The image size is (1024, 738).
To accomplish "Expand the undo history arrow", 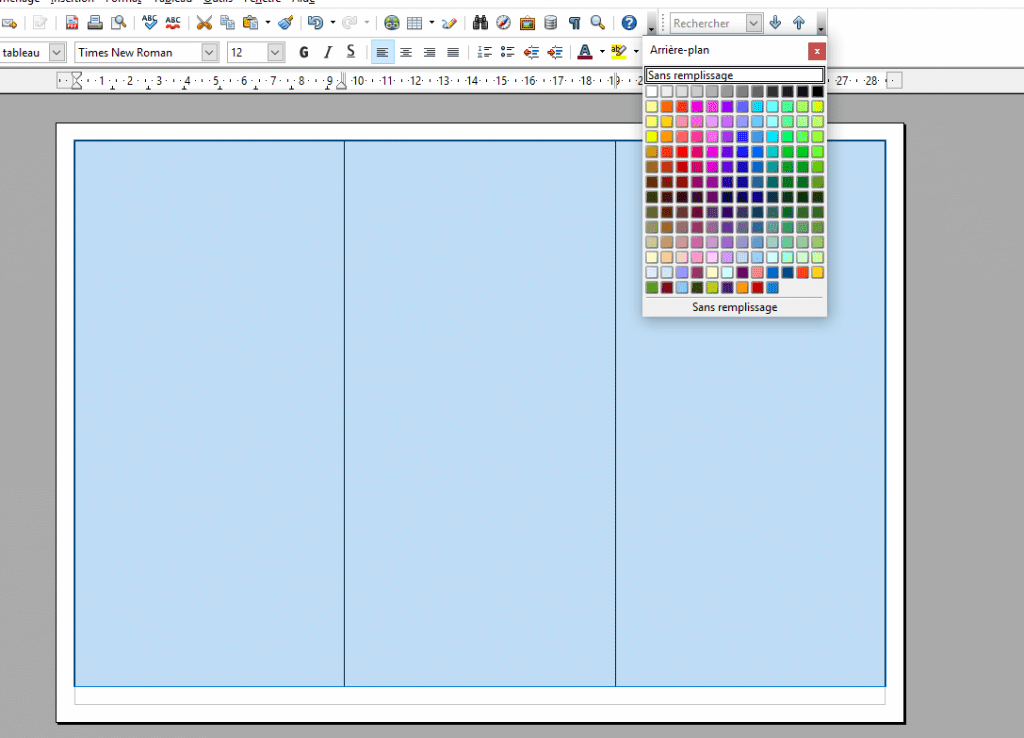I will pos(332,24).
